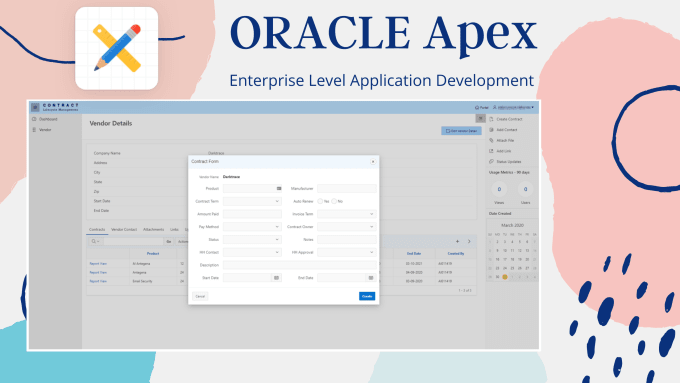Switch to the Attachments tab
Image resolution: width=680 pixels, height=383 pixels.
pyautogui.click(x=154, y=229)
